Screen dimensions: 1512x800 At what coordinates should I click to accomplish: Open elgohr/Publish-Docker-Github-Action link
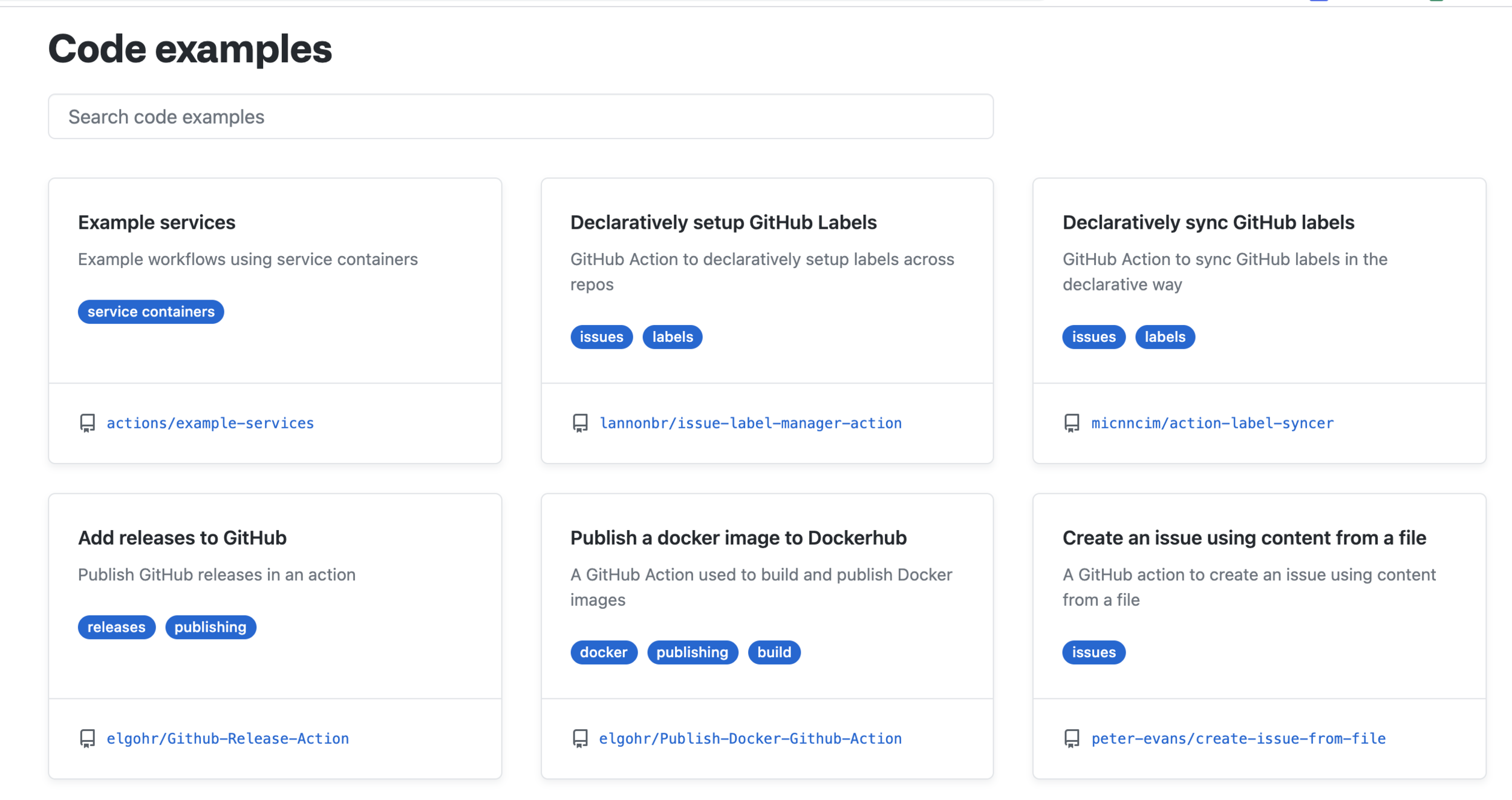(750, 738)
